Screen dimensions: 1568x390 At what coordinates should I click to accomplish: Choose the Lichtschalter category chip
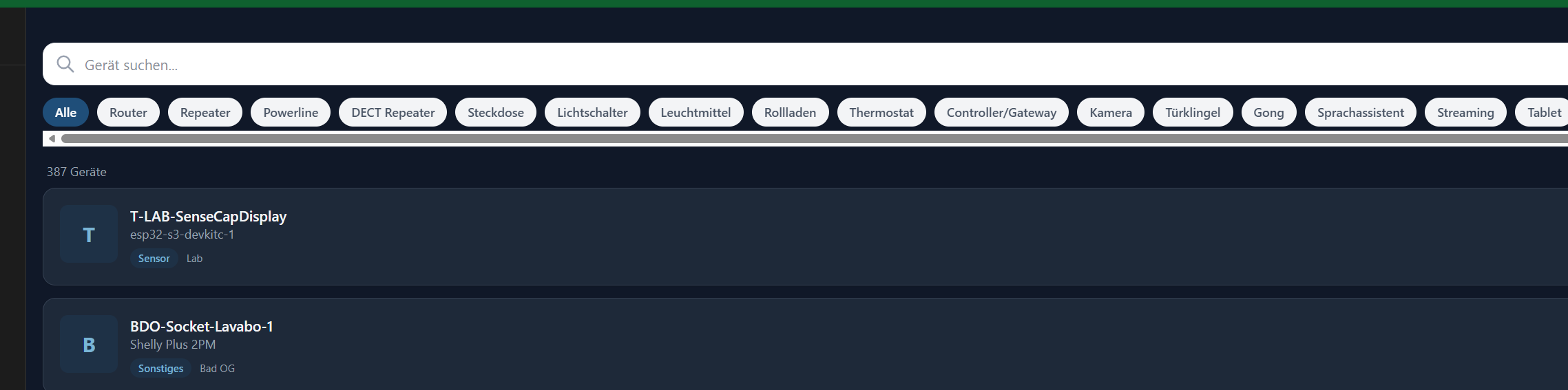click(x=592, y=113)
